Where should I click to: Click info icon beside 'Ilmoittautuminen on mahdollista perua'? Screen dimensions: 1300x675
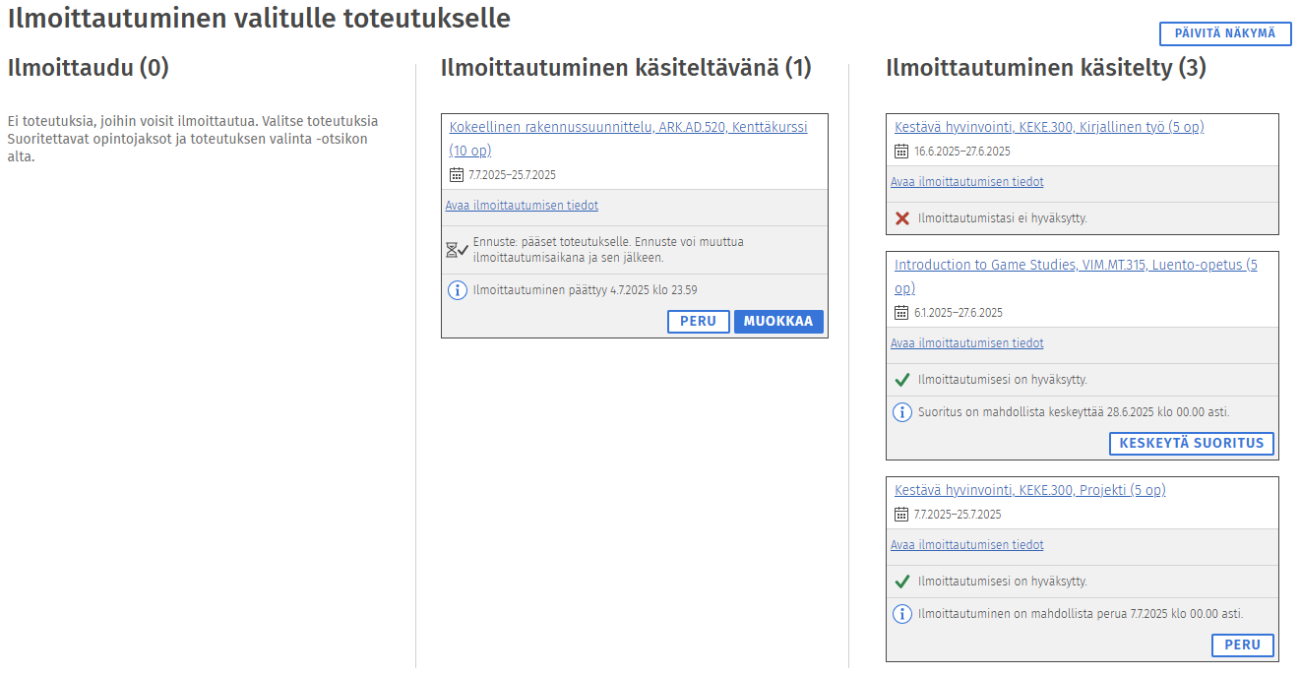(902, 614)
